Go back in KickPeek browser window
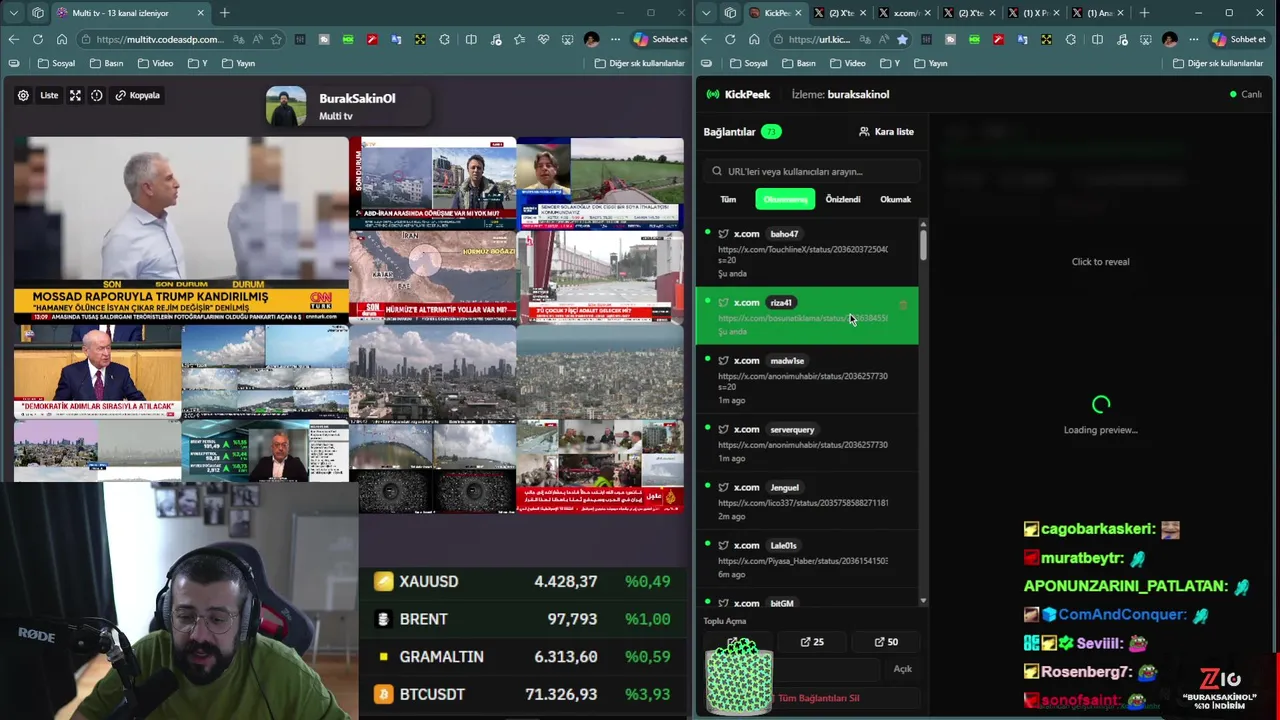 (706, 39)
